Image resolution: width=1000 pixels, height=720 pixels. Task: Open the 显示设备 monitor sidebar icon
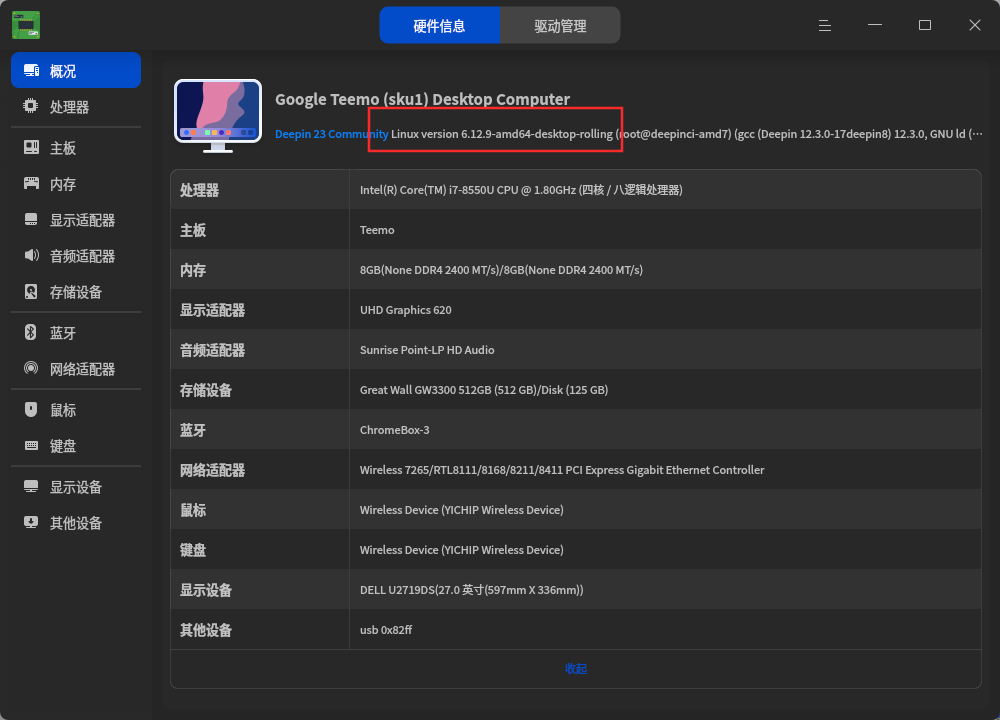click(31, 487)
